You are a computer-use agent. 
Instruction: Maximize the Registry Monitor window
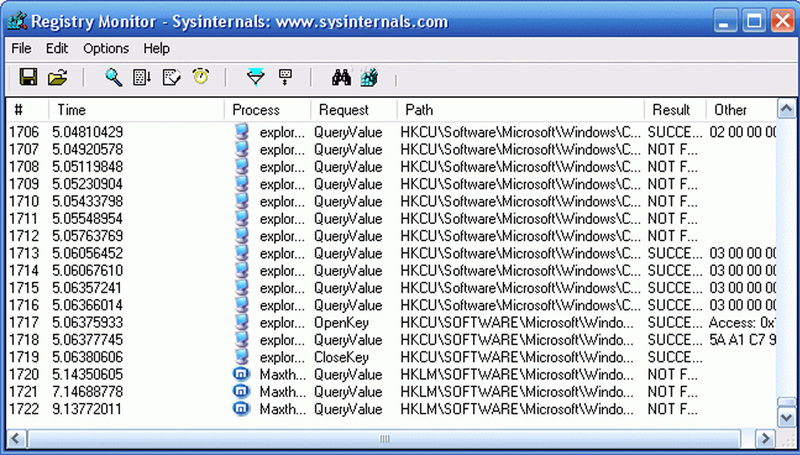[x=754, y=21]
